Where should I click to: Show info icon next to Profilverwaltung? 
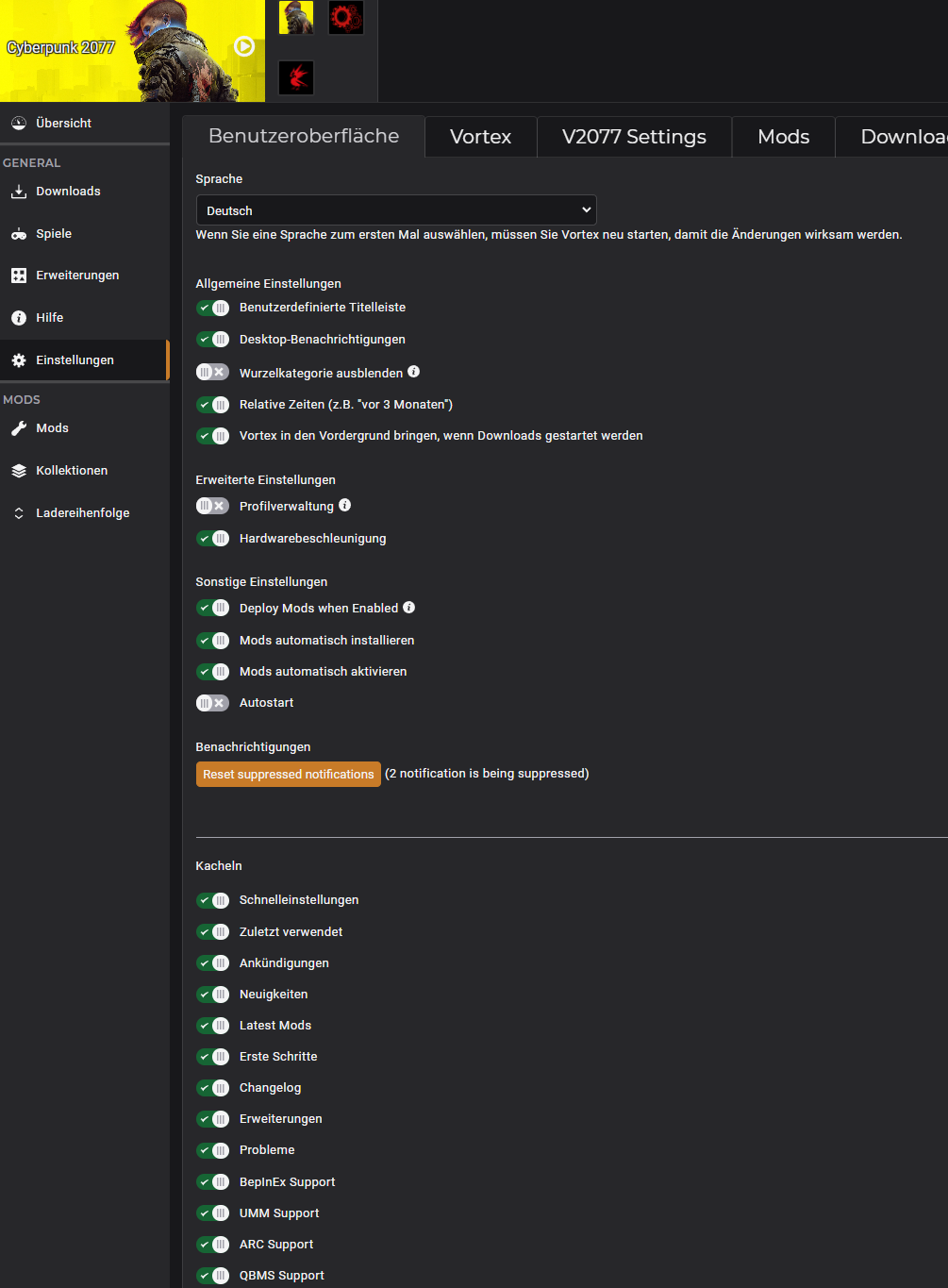click(344, 505)
